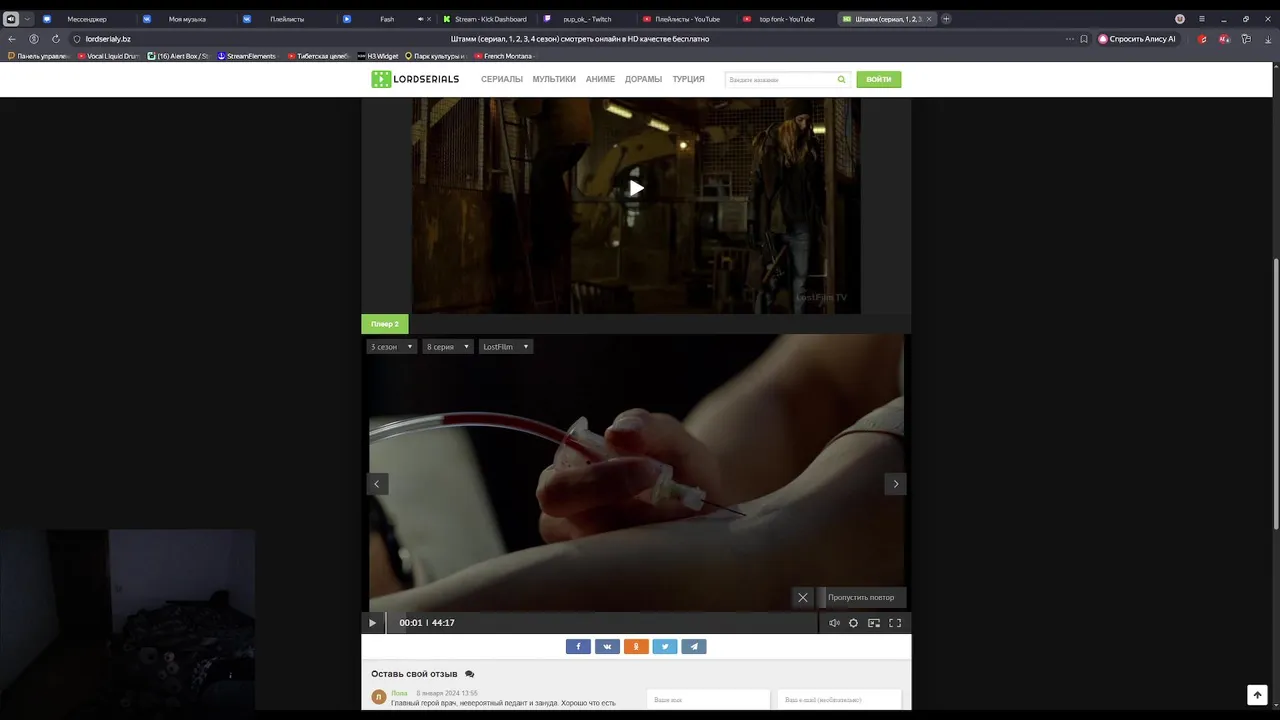
Task: Open the 'Мультики' menu item
Action: tap(554, 79)
